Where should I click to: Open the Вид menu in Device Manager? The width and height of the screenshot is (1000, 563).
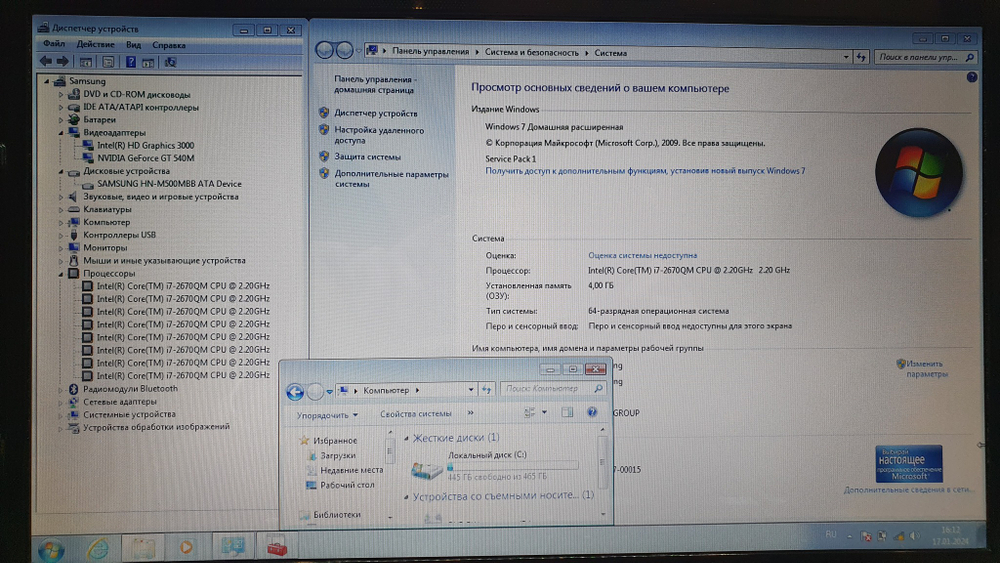[133, 45]
